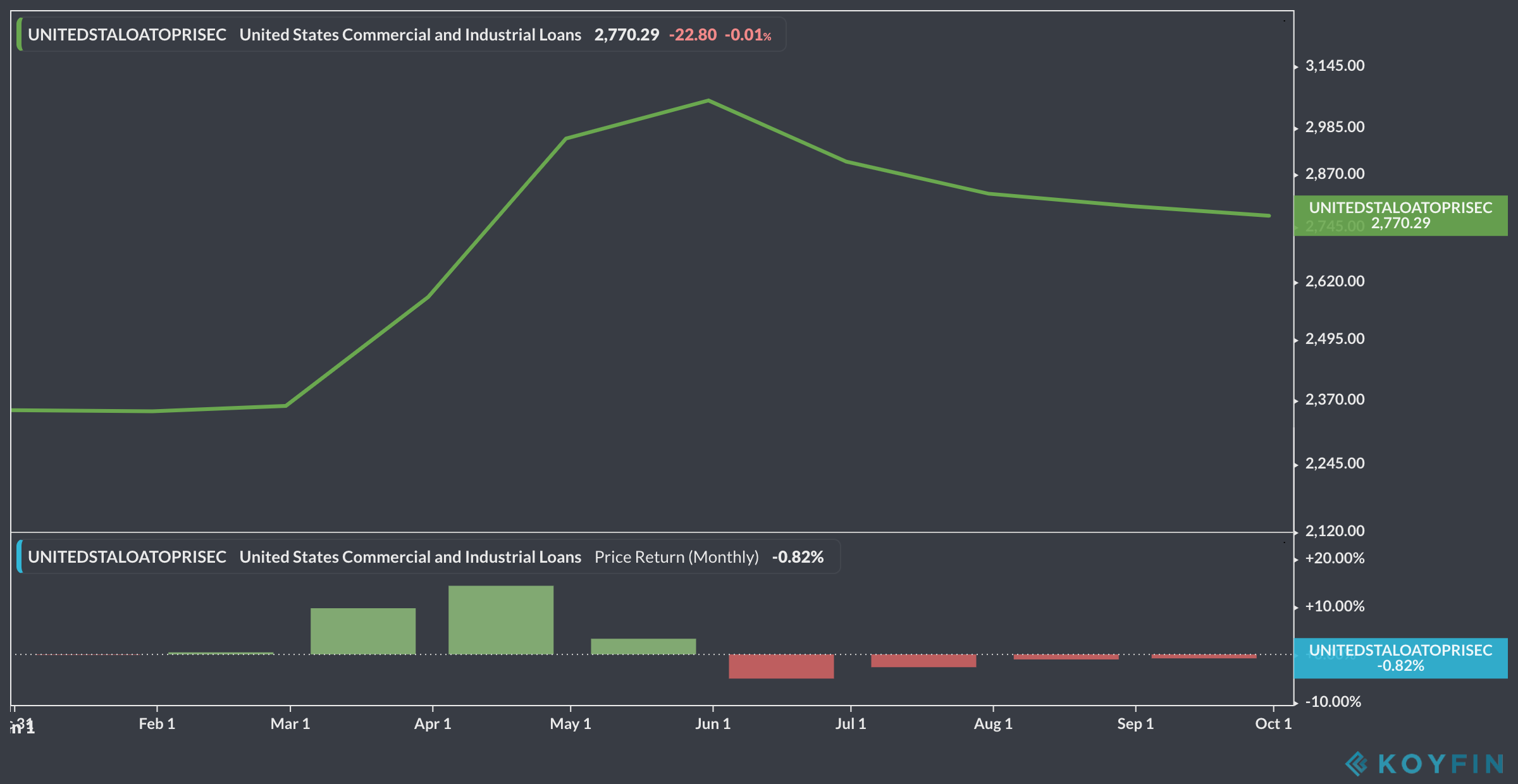
Task: Click the Feb 1 date label on x-axis
Action: tap(157, 724)
